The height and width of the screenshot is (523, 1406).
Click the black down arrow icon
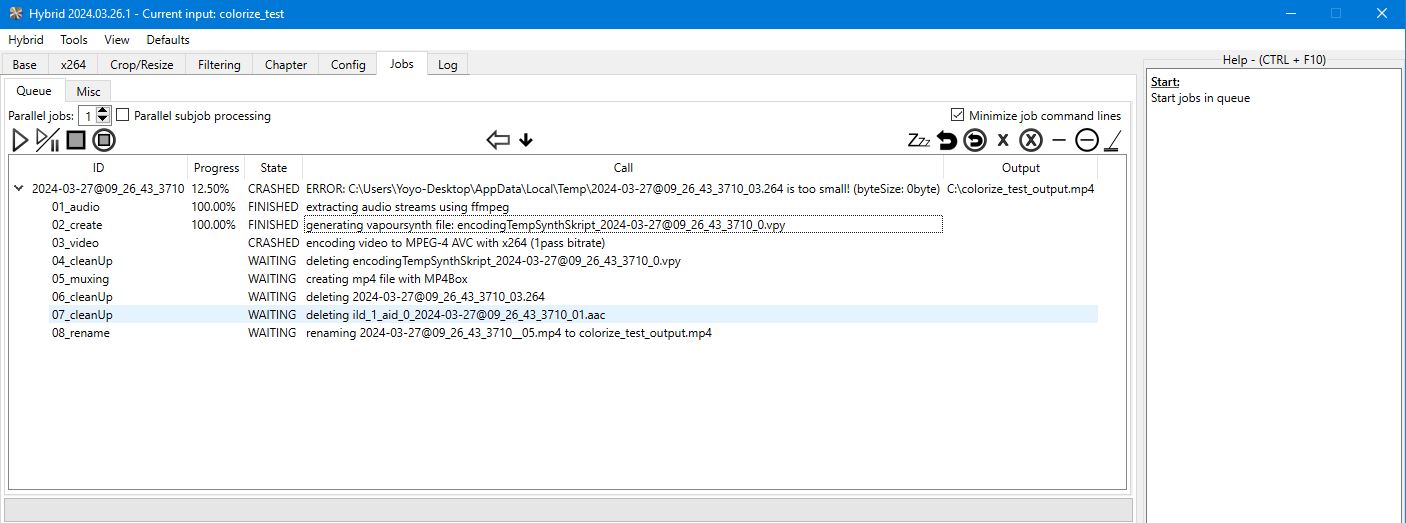526,140
